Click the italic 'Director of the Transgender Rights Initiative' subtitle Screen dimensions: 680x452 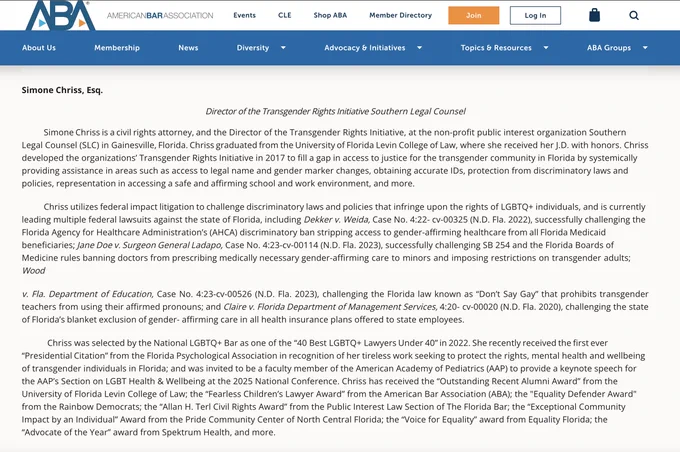[336, 111]
